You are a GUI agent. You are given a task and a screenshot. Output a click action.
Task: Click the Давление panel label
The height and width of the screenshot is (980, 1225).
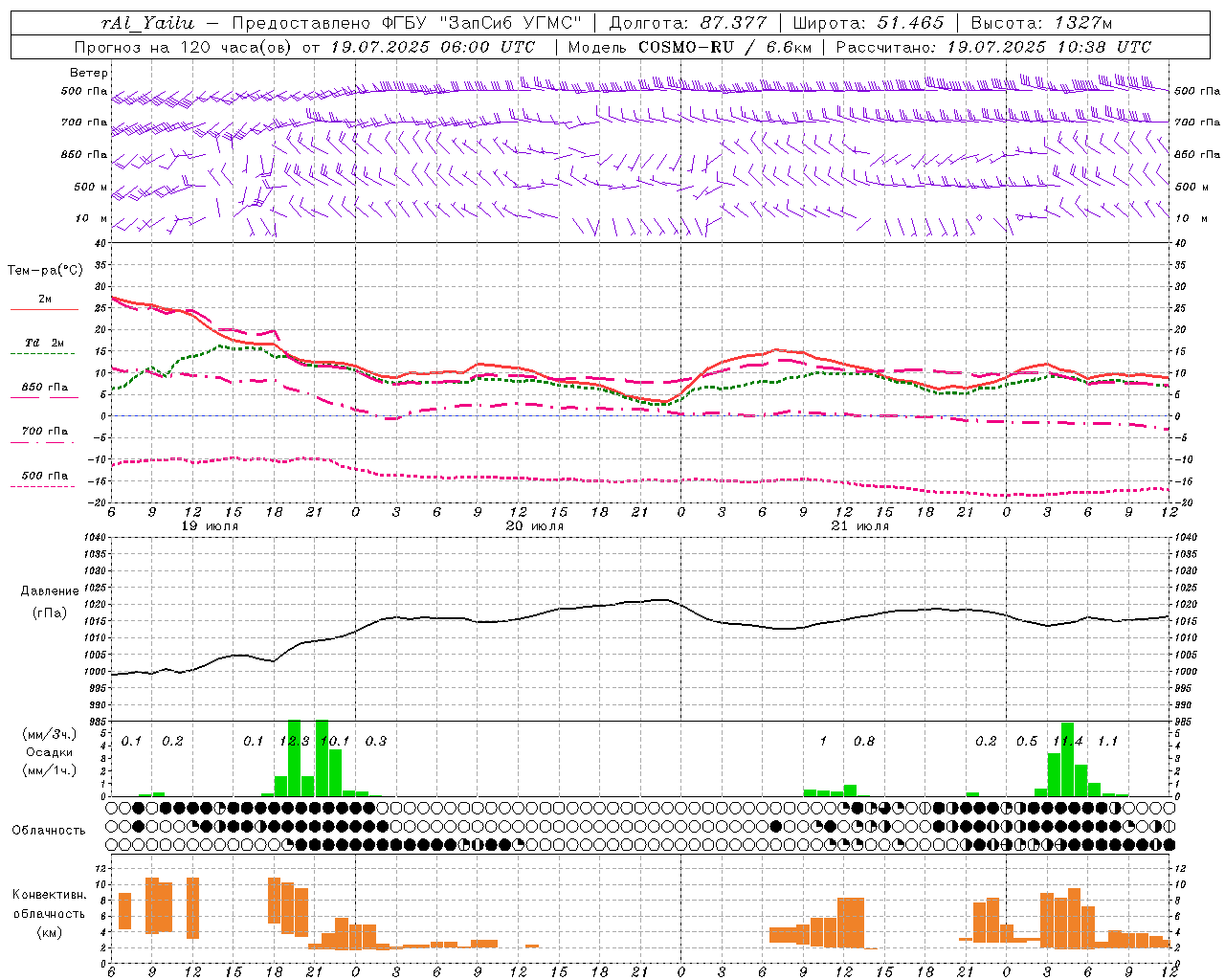[49, 590]
